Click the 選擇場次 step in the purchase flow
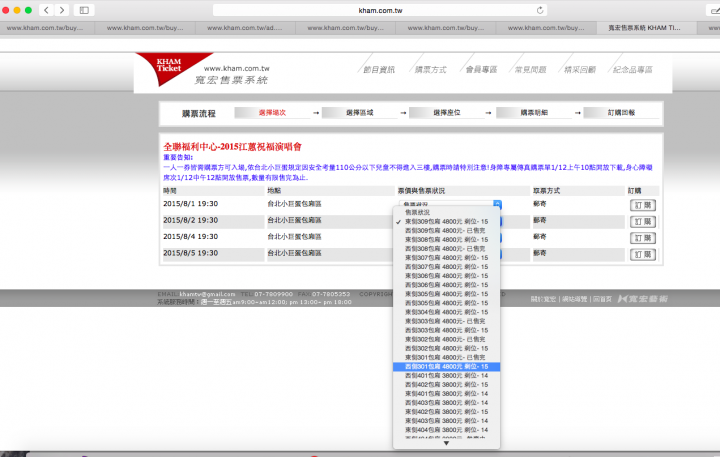 (272, 113)
